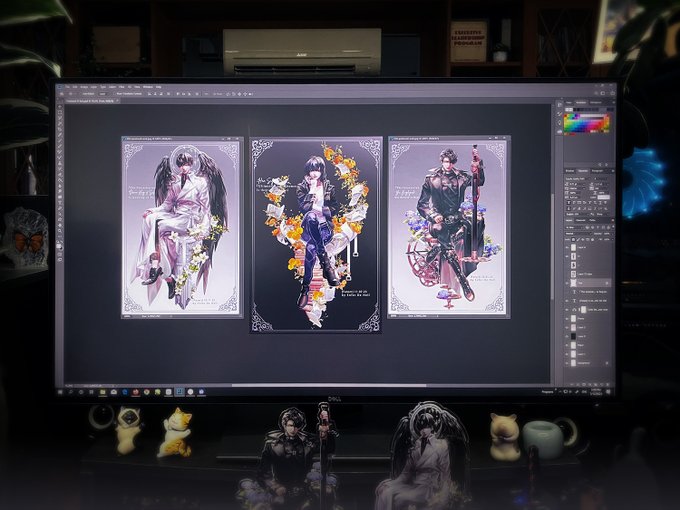This screenshot has width=680, height=510.
Task: Pick a red swatch from the Swatches grid
Action: (x=600, y=124)
